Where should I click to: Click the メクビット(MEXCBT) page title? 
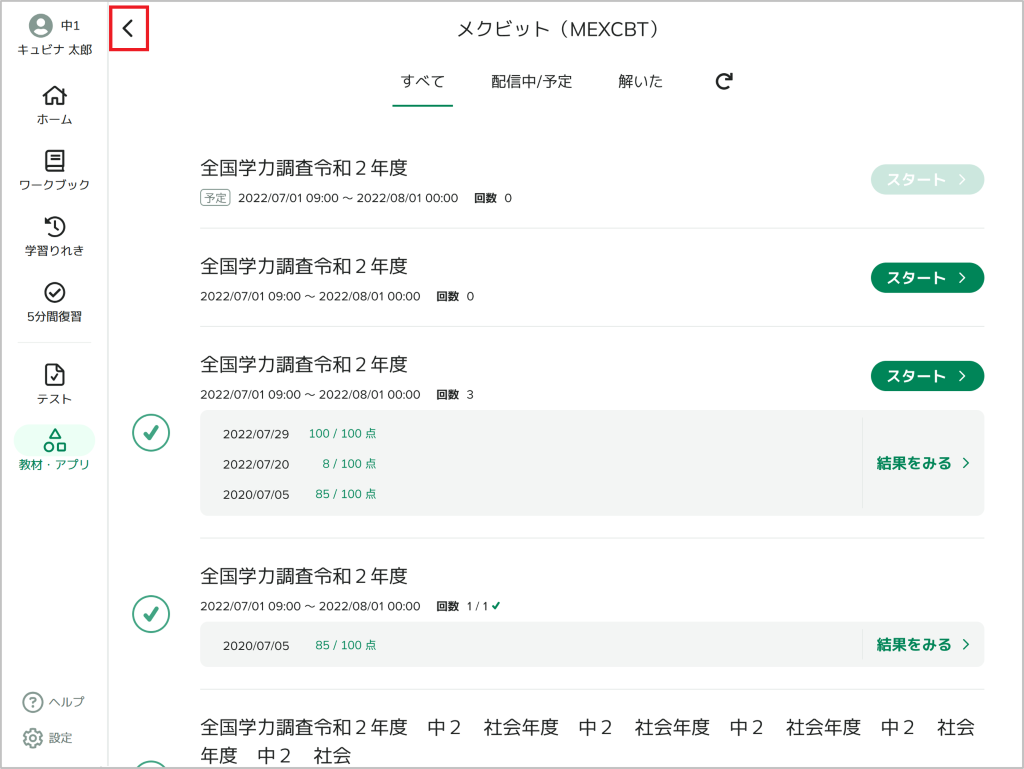click(x=557, y=29)
